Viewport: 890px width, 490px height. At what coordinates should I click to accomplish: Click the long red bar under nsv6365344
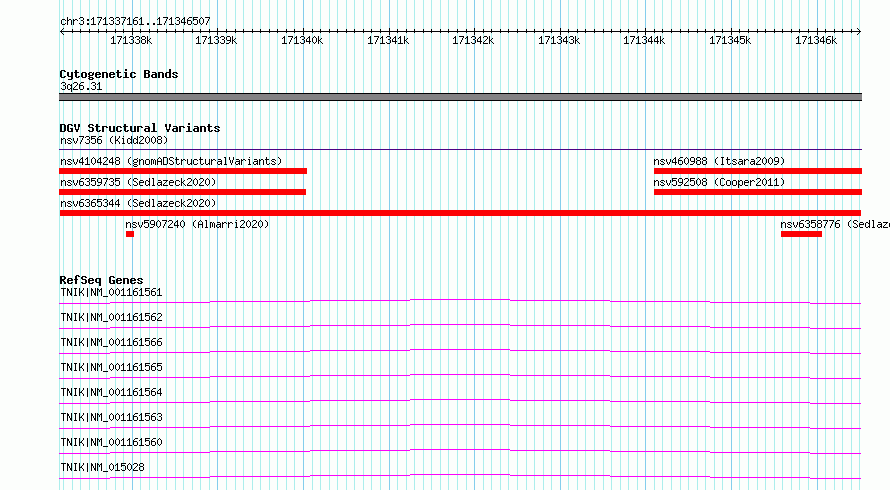click(x=460, y=213)
